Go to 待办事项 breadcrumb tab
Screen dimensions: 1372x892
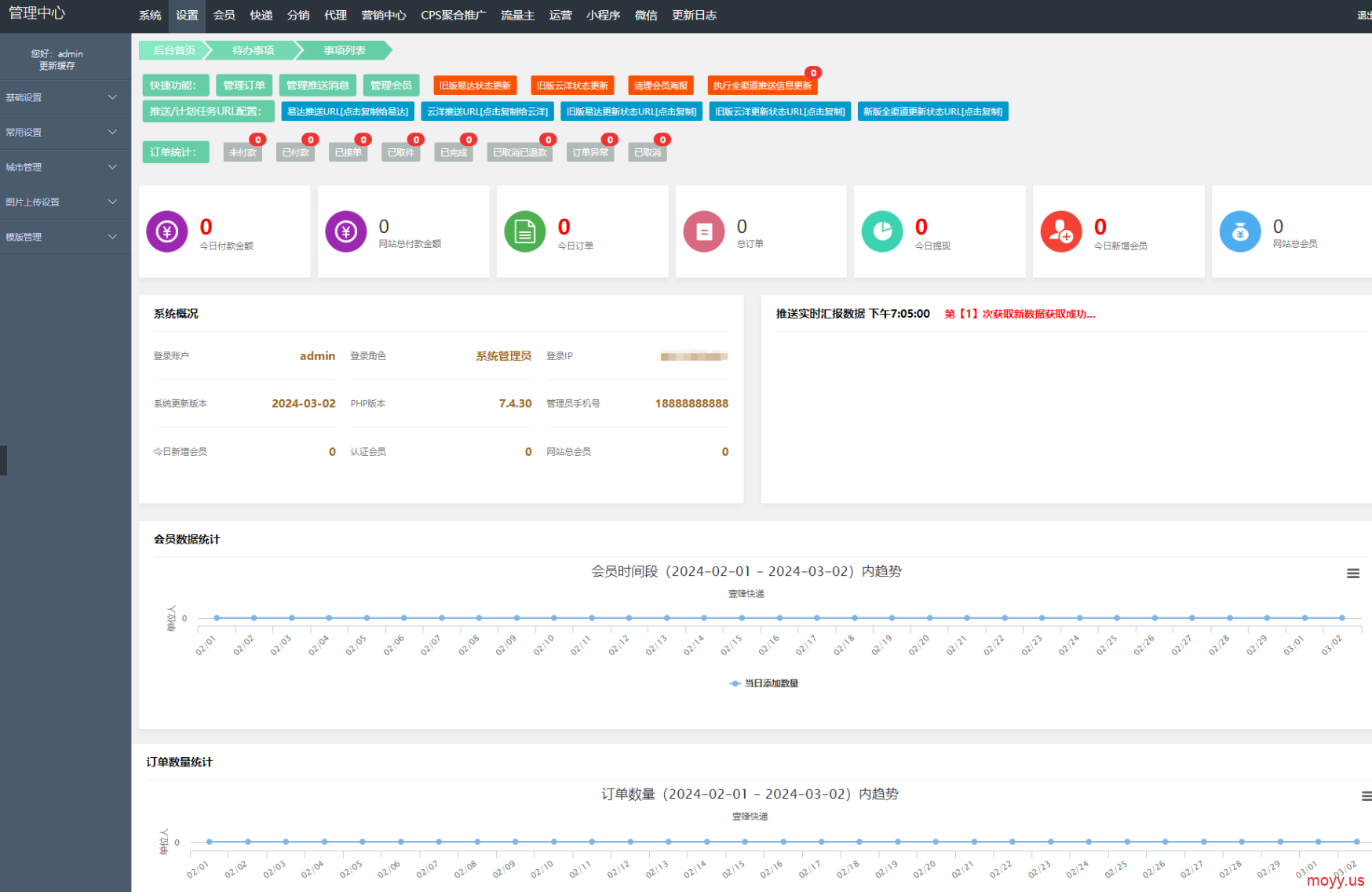click(253, 50)
